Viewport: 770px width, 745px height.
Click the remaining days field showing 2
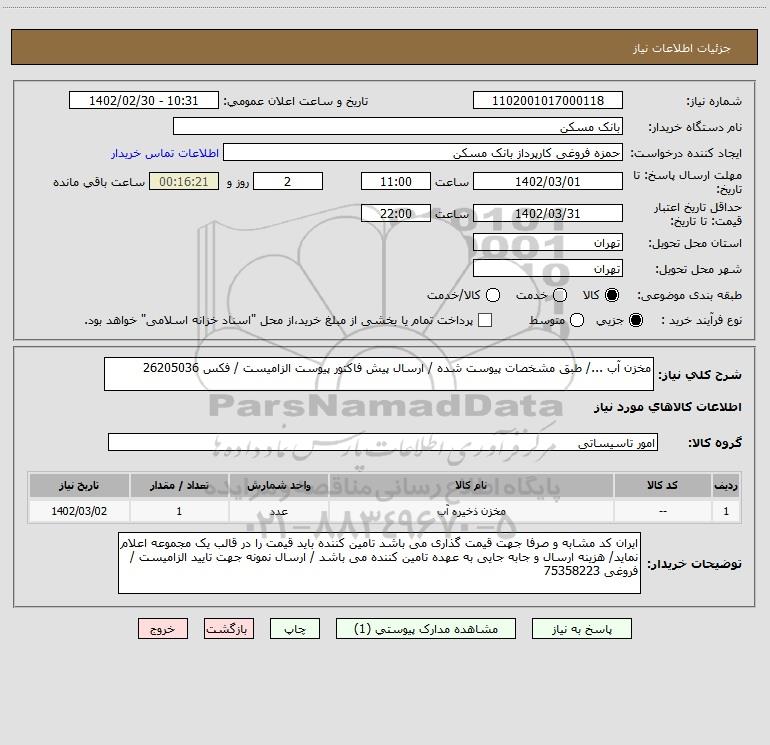pyautogui.click(x=288, y=181)
